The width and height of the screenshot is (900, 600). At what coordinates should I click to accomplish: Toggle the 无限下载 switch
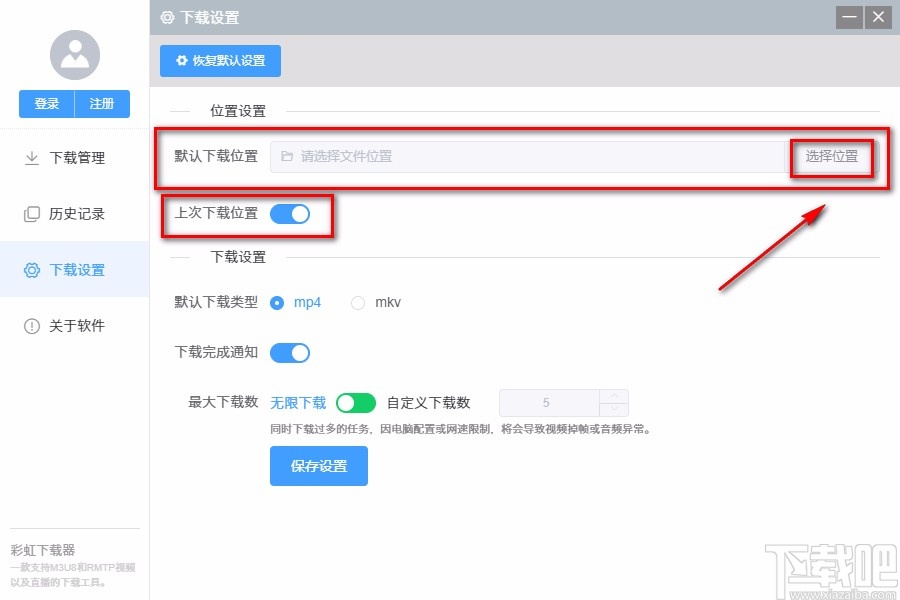[x=355, y=402]
